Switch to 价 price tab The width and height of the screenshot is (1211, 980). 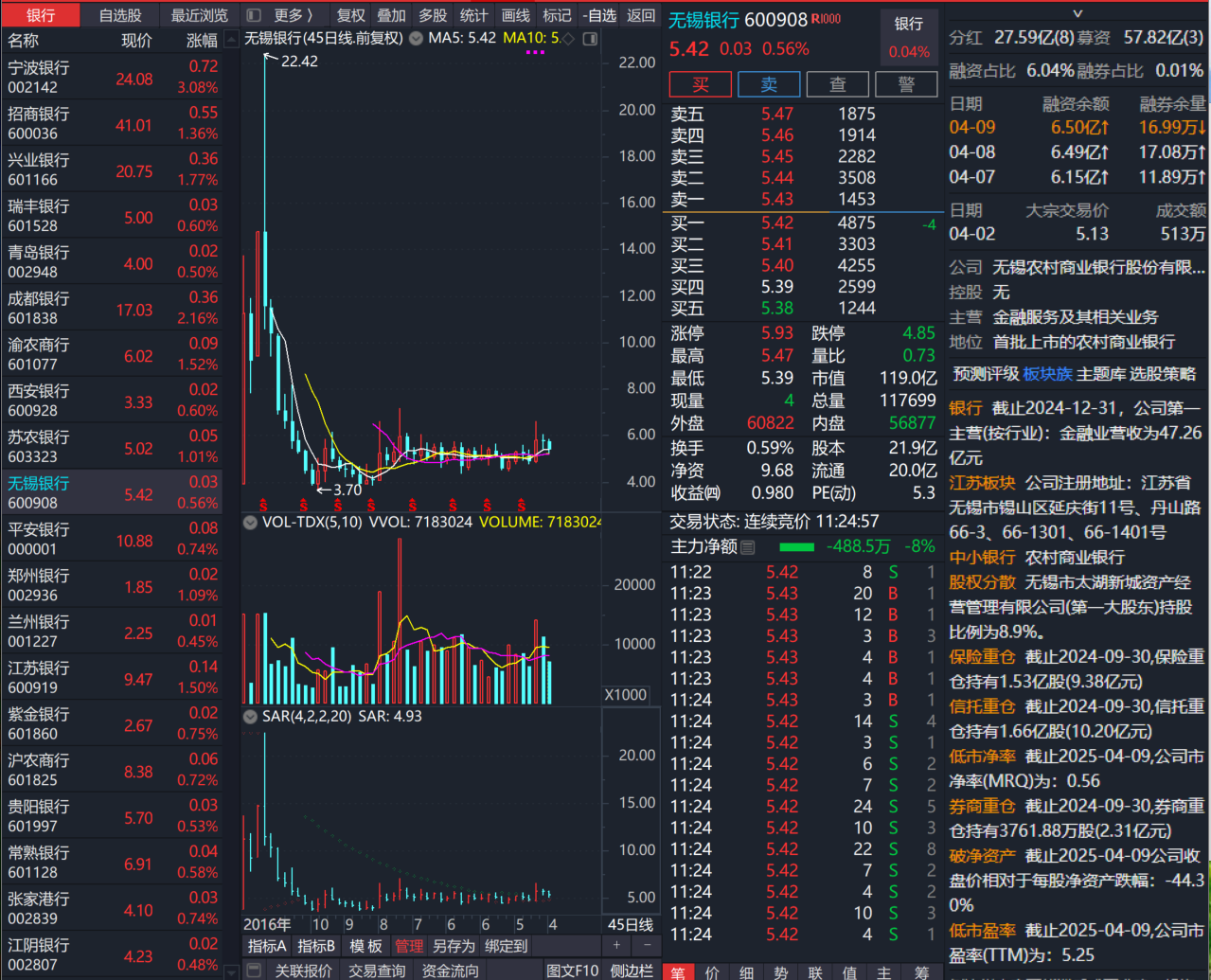click(x=712, y=971)
